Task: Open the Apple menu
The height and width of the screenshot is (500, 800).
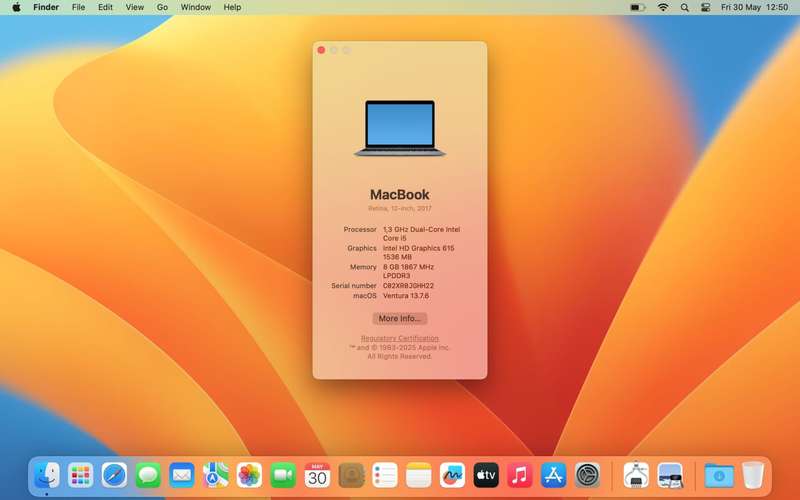Action: pyautogui.click(x=16, y=7)
